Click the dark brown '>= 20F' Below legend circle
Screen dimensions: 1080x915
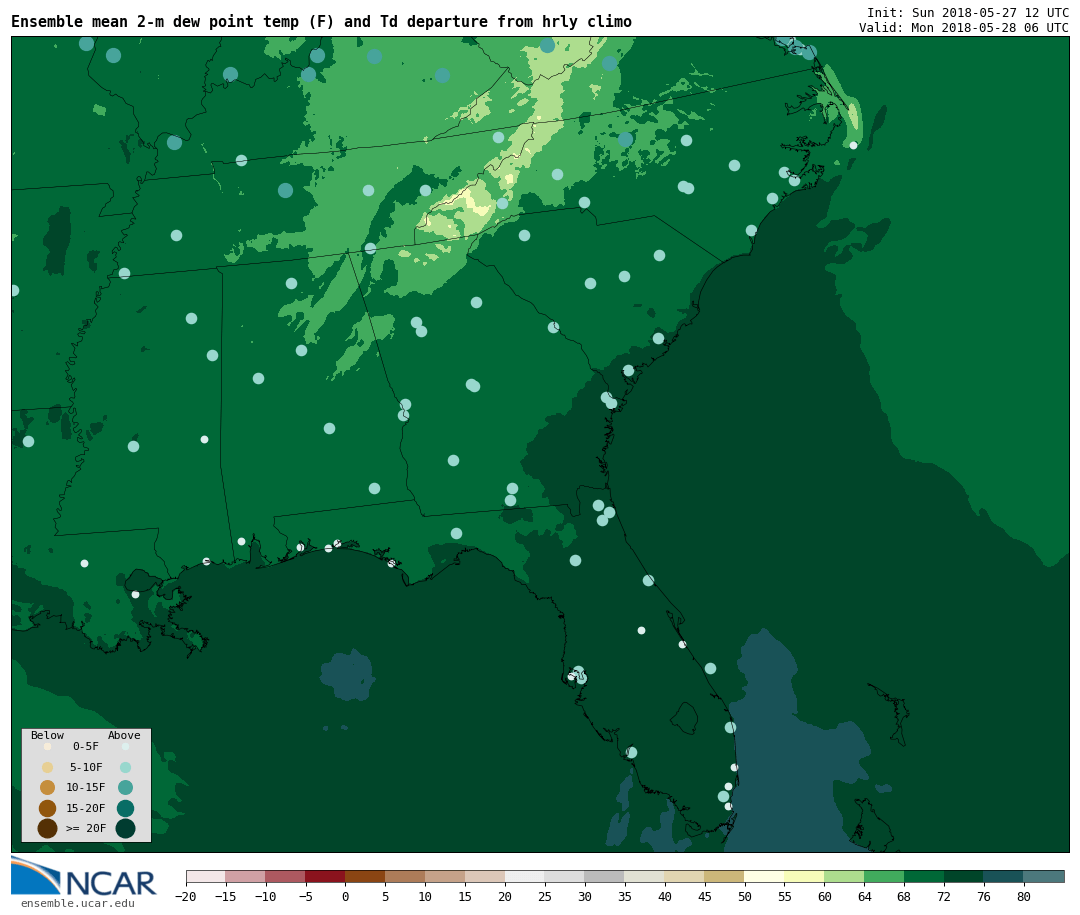[x=47, y=828]
